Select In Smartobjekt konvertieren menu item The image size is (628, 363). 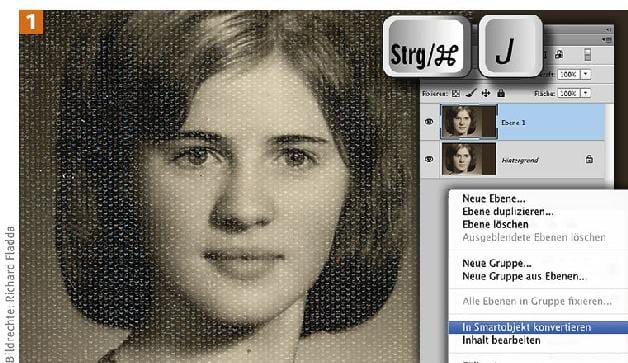pyautogui.click(x=537, y=327)
